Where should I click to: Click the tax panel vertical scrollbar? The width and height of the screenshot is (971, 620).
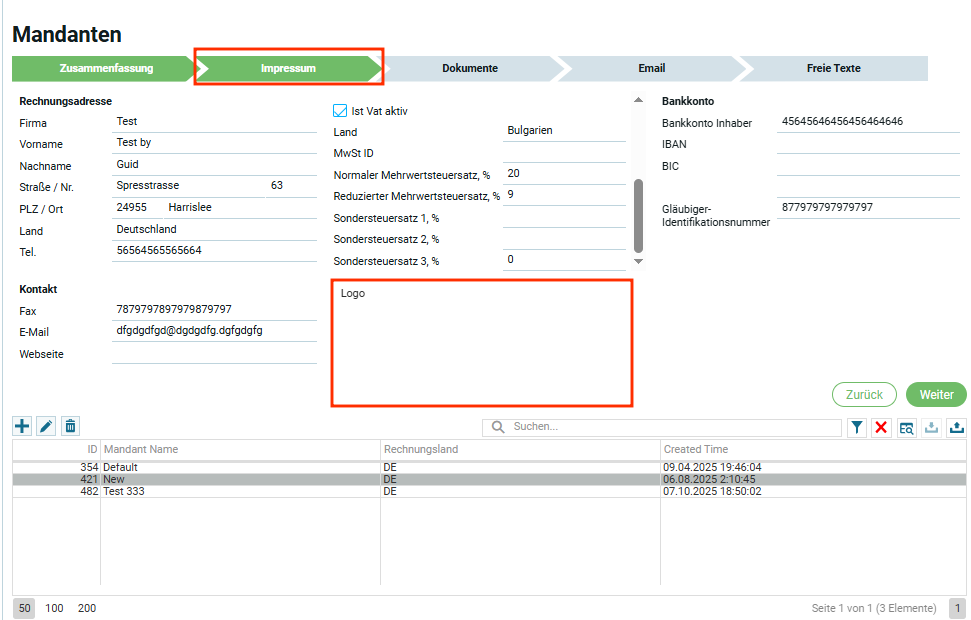[639, 215]
